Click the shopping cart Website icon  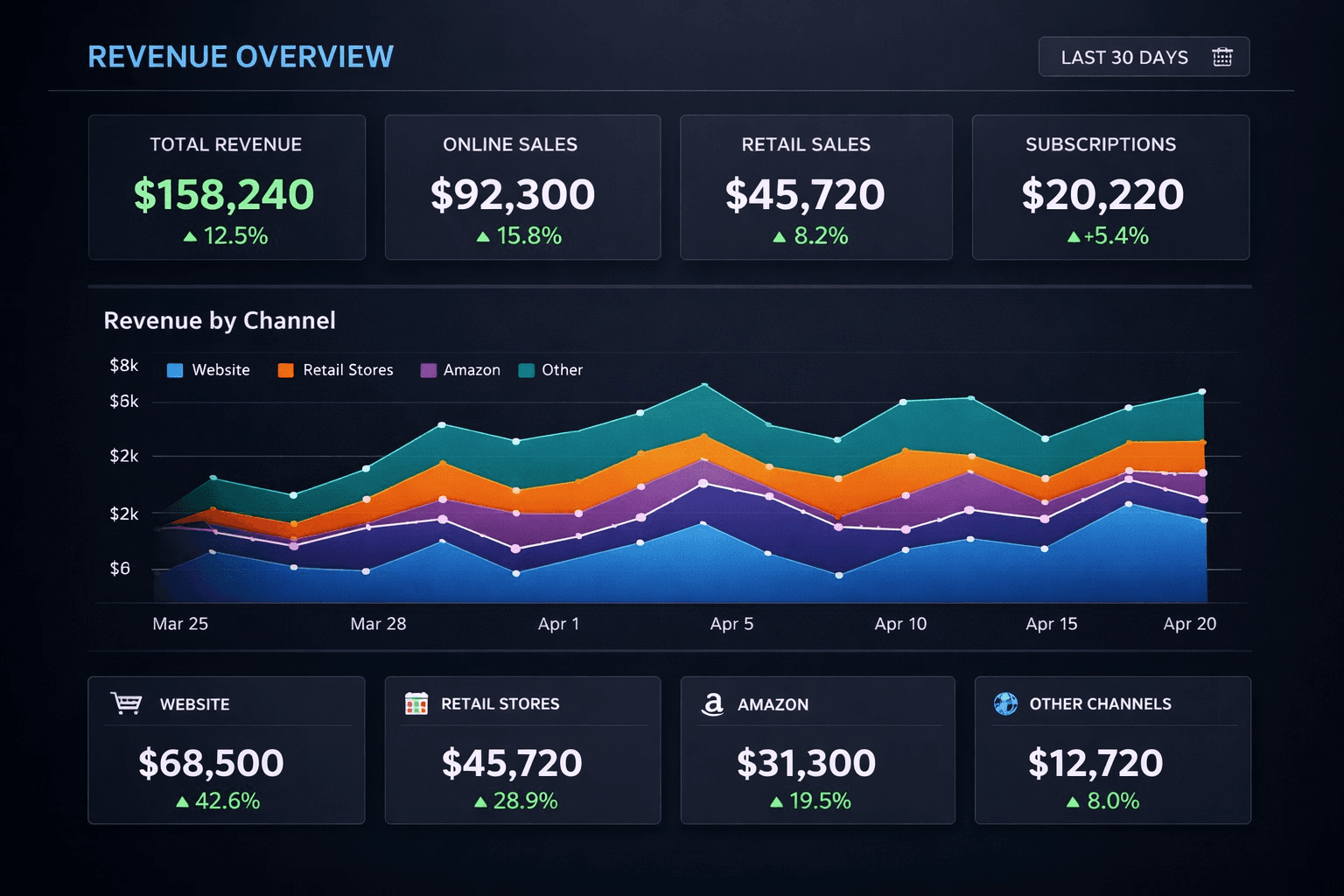coord(127,703)
